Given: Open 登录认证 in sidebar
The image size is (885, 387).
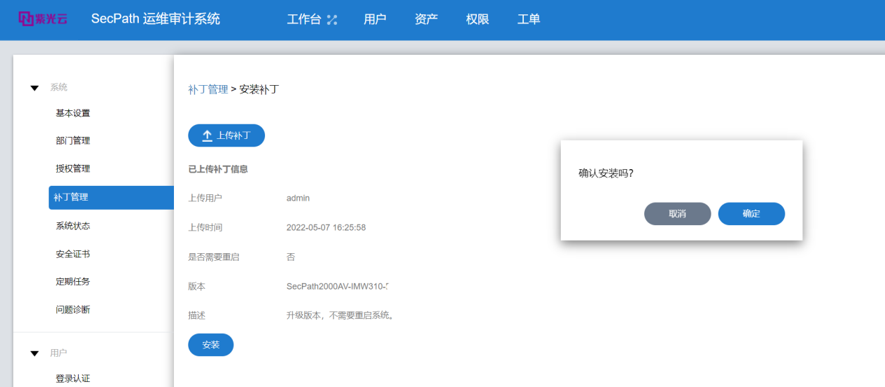Looking at the screenshot, I should point(73,379).
